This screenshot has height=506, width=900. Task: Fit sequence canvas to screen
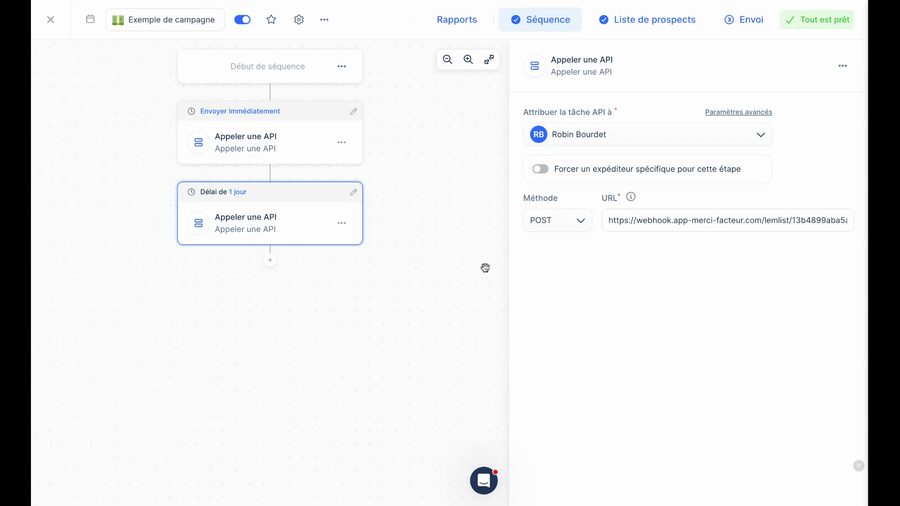[489, 60]
